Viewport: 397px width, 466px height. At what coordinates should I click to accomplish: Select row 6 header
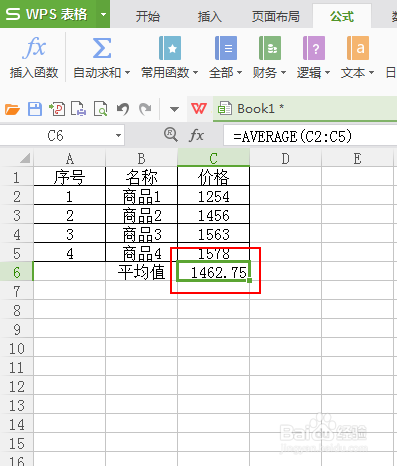pos(16,272)
